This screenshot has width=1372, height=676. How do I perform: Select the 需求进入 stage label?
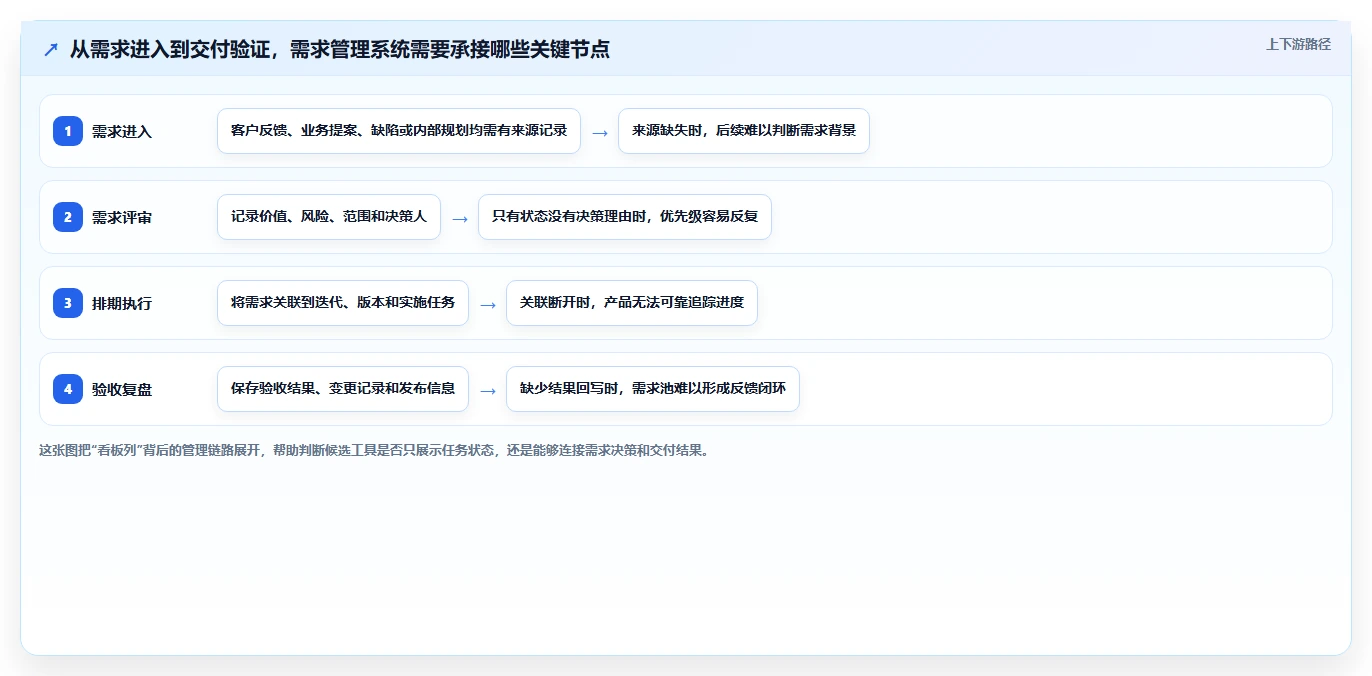(x=122, y=131)
